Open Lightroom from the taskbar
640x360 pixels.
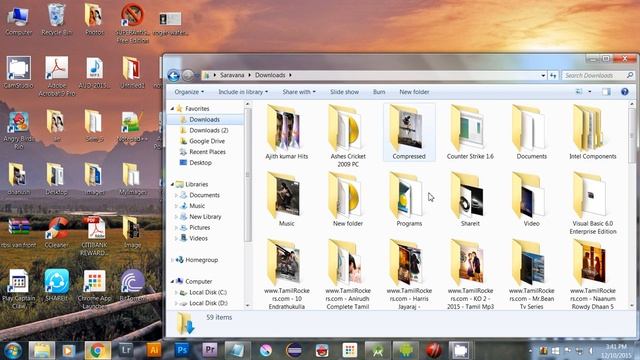[x=126, y=350]
